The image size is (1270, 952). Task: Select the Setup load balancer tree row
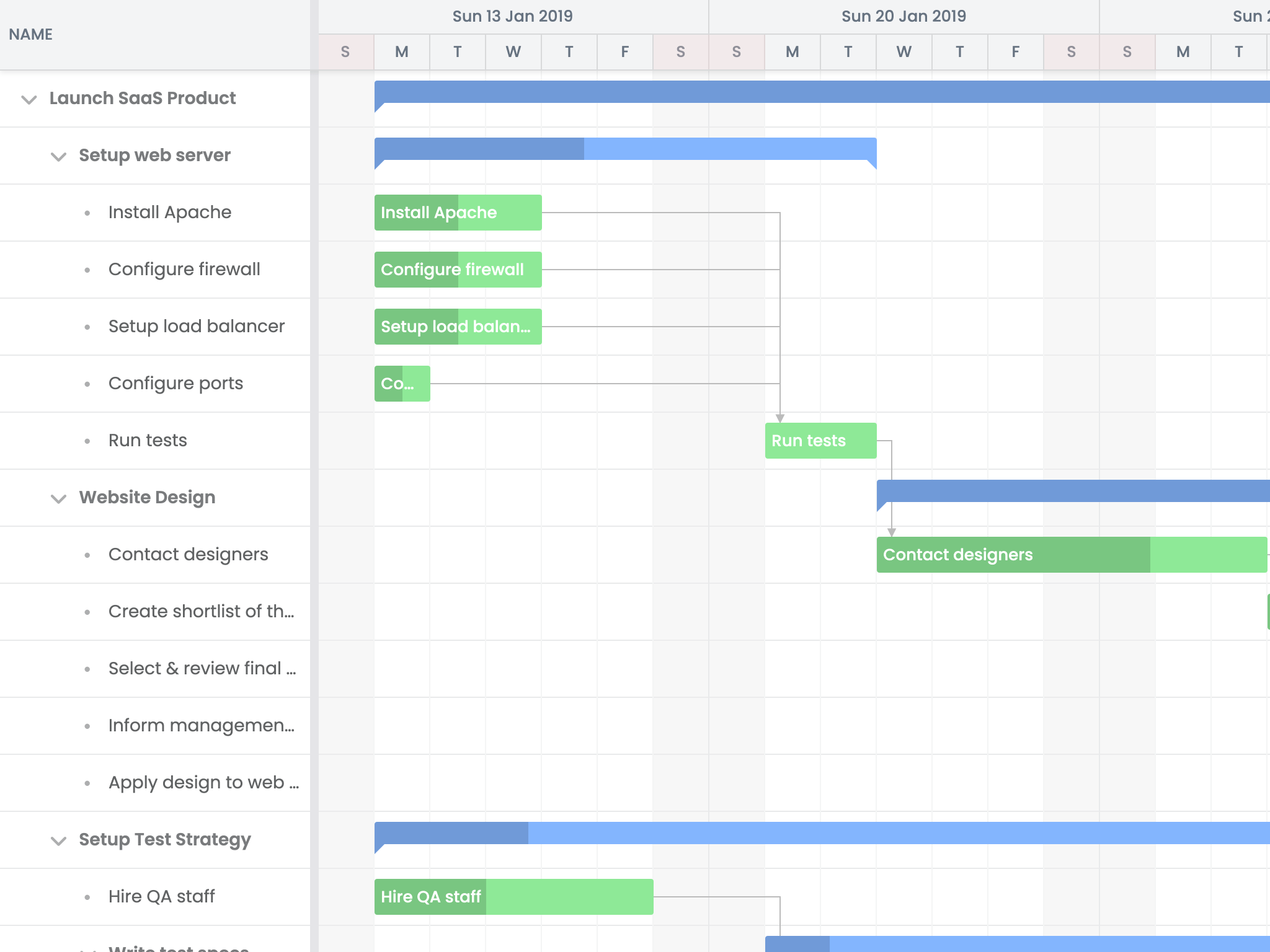pos(155,327)
